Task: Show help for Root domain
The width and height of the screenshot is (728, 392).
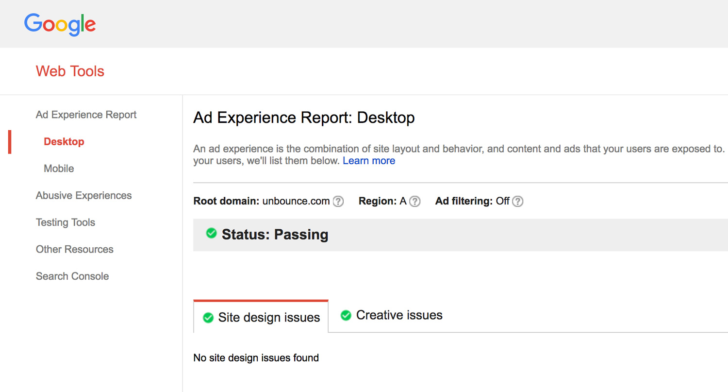Action: pyautogui.click(x=338, y=201)
